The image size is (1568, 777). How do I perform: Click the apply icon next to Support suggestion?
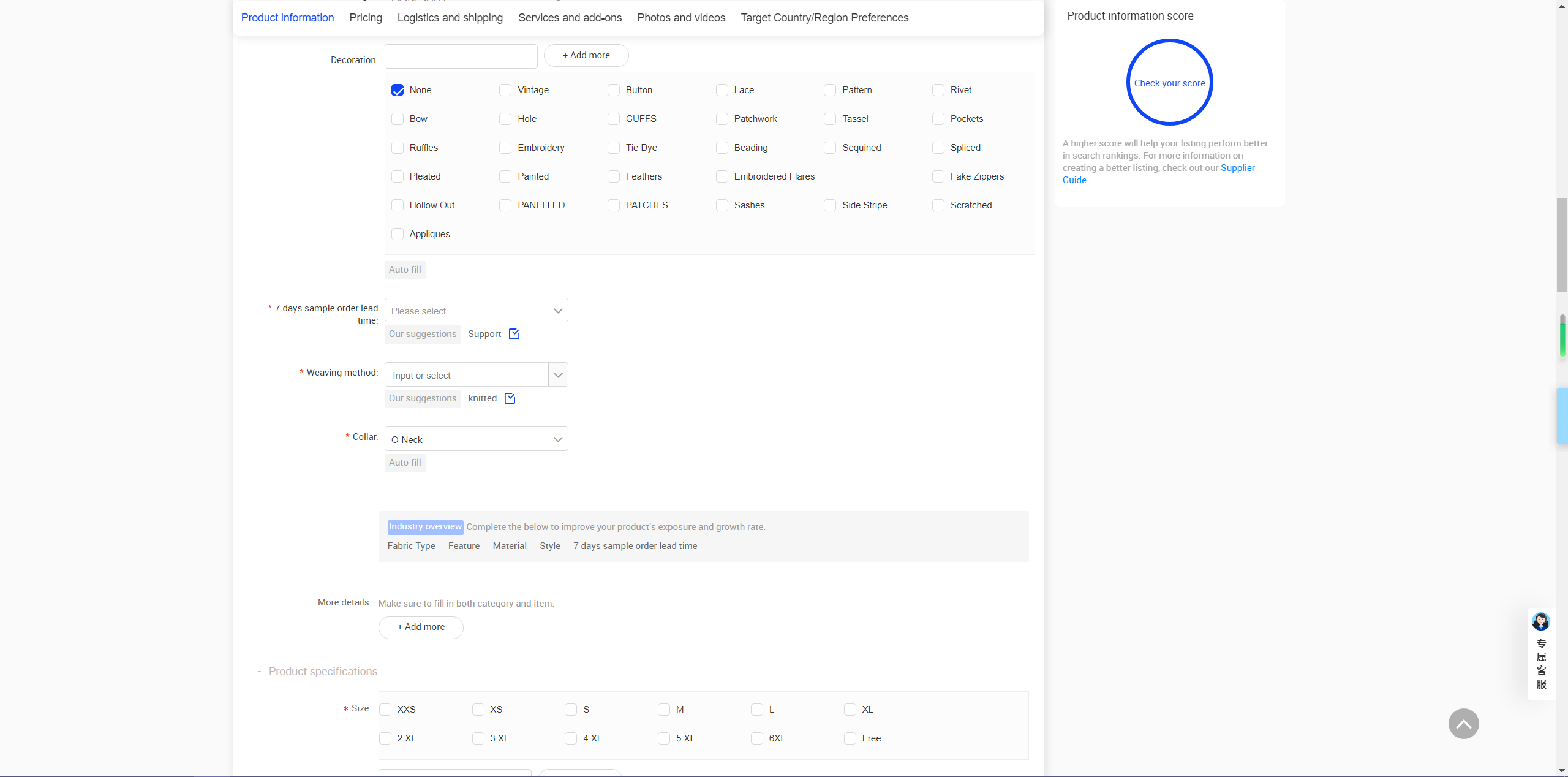[x=514, y=334]
